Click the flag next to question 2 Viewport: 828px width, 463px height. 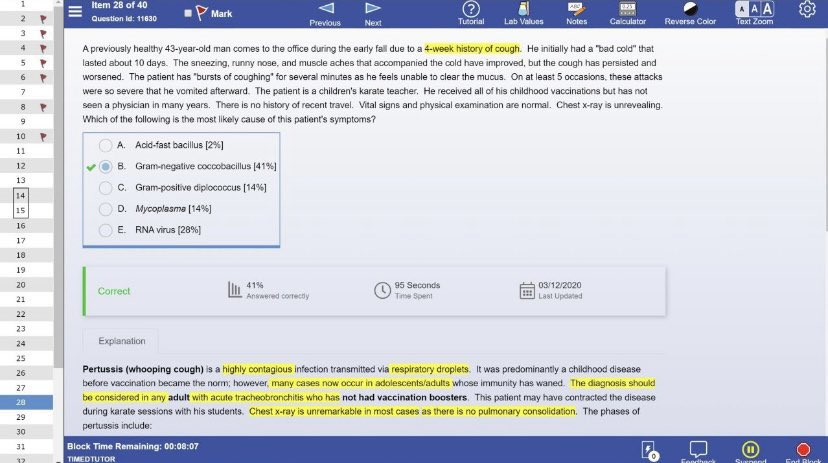tap(43, 19)
